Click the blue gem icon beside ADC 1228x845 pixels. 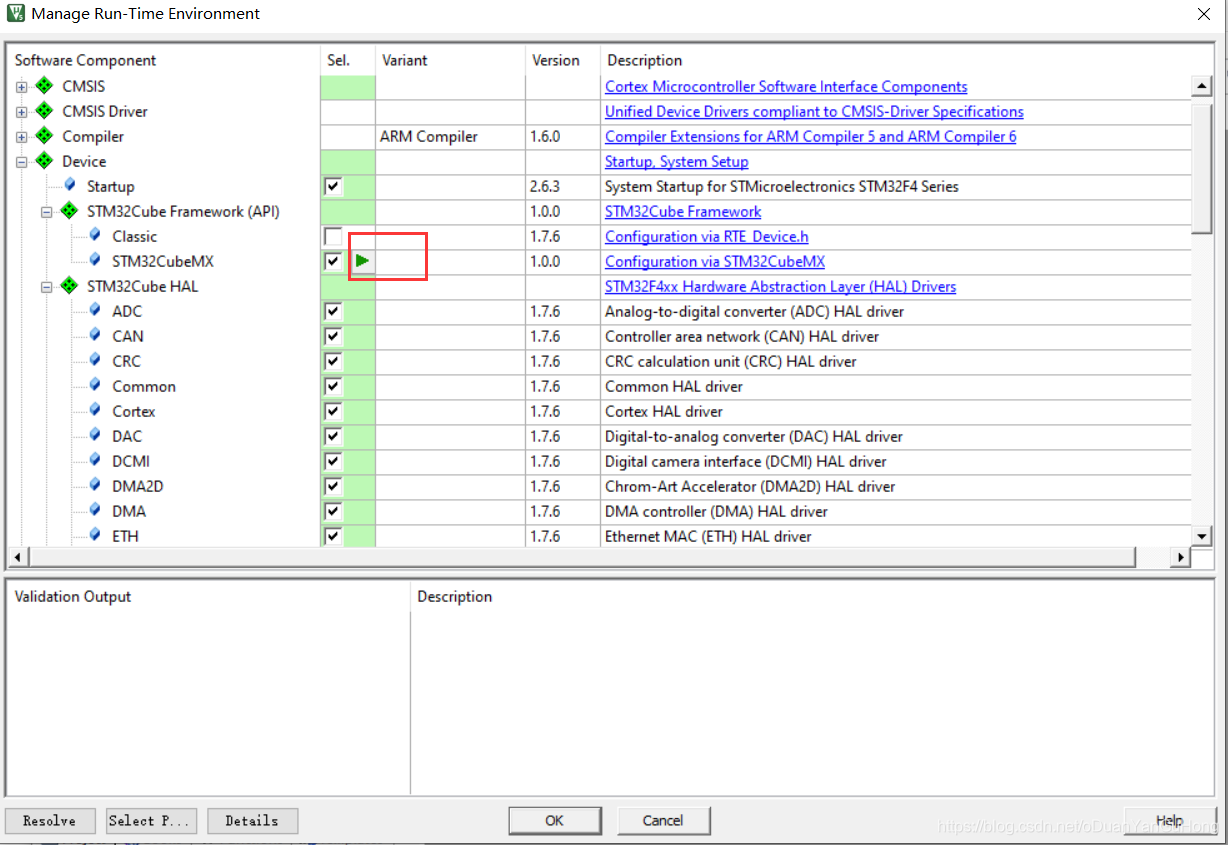[x=94, y=310]
